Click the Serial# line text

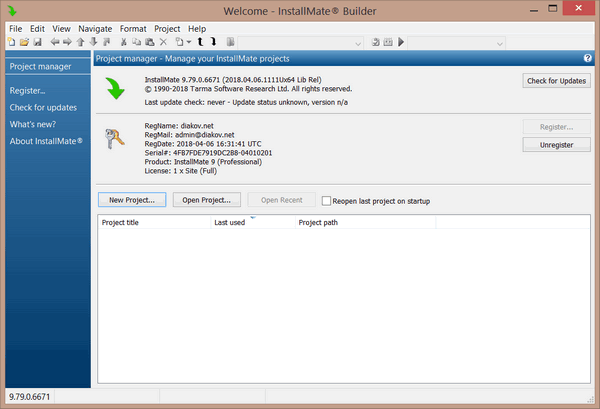click(208, 153)
